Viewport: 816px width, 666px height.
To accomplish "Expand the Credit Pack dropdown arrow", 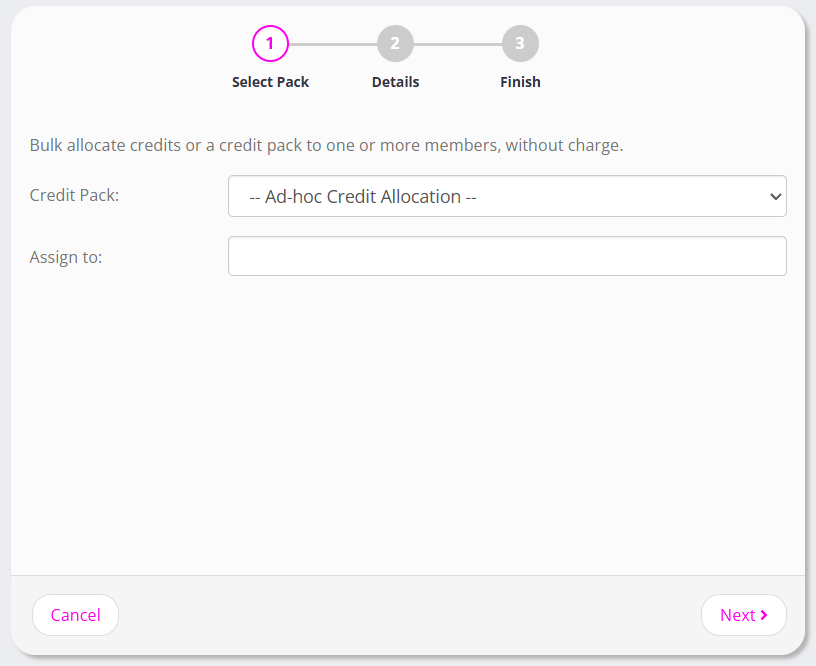I will [x=775, y=197].
